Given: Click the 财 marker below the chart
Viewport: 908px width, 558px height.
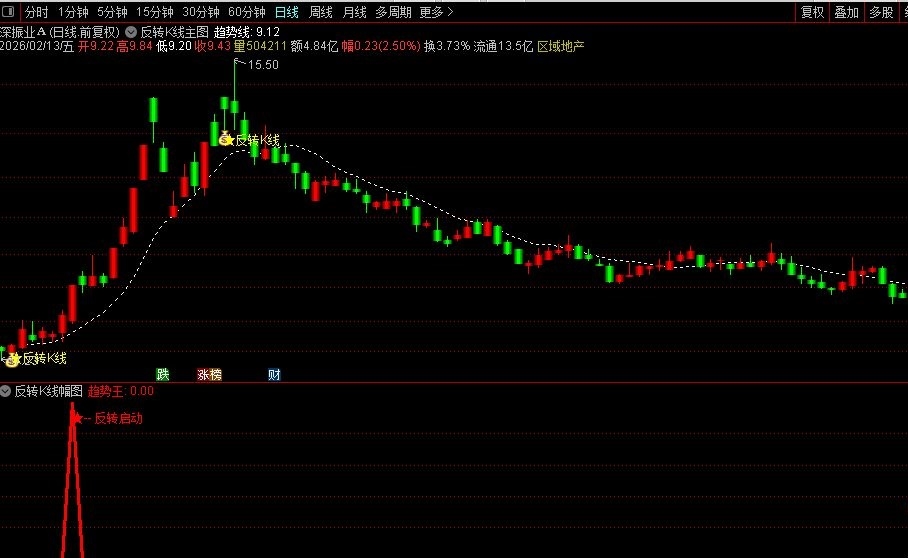Looking at the screenshot, I should point(274,375).
